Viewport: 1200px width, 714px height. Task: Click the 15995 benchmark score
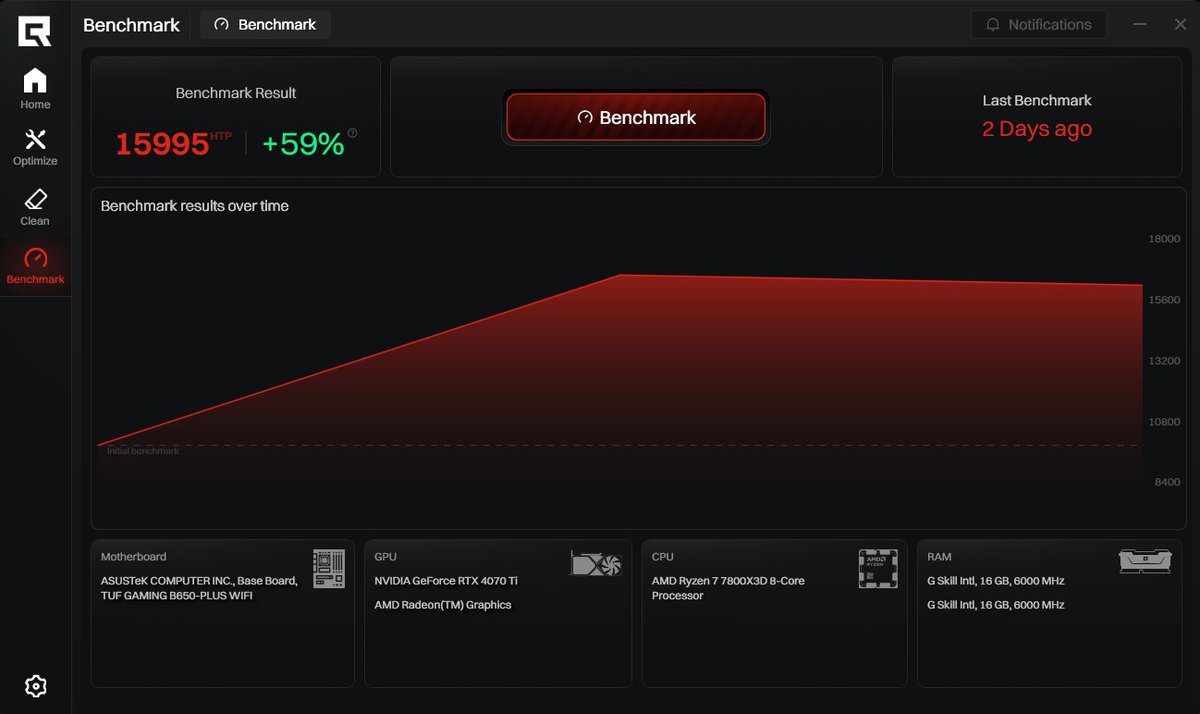(162, 144)
